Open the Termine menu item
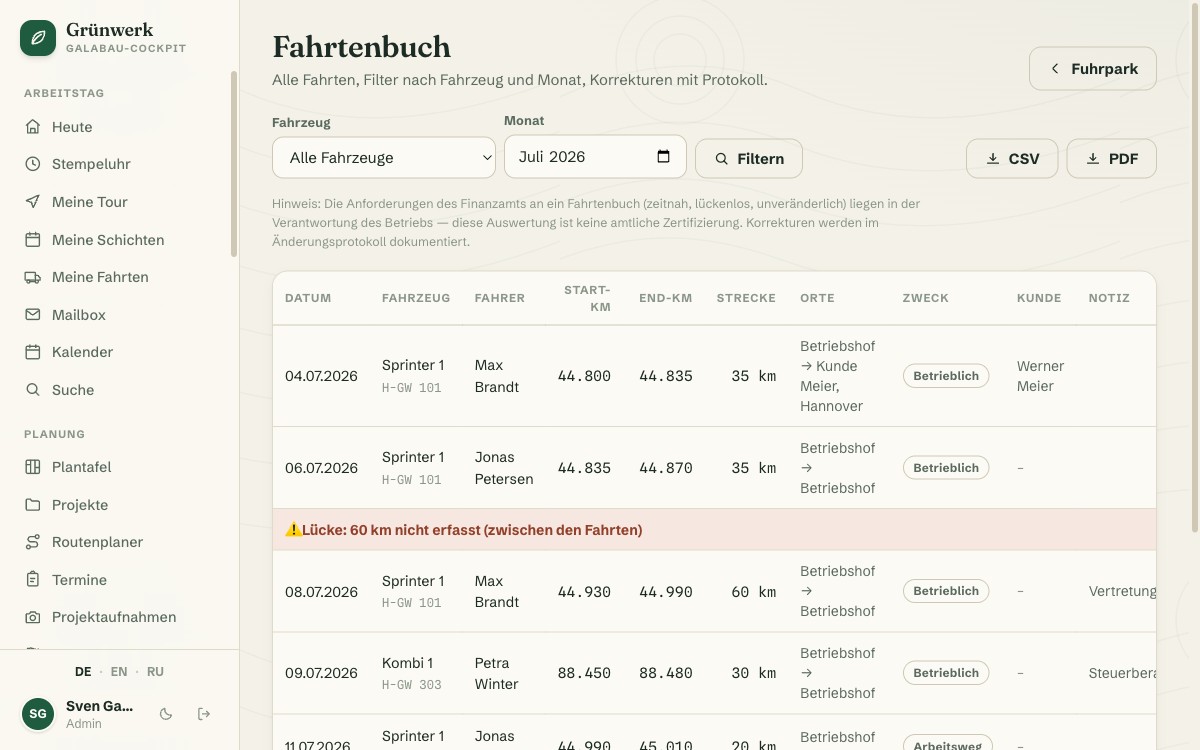The image size is (1200, 750). [120, 580]
